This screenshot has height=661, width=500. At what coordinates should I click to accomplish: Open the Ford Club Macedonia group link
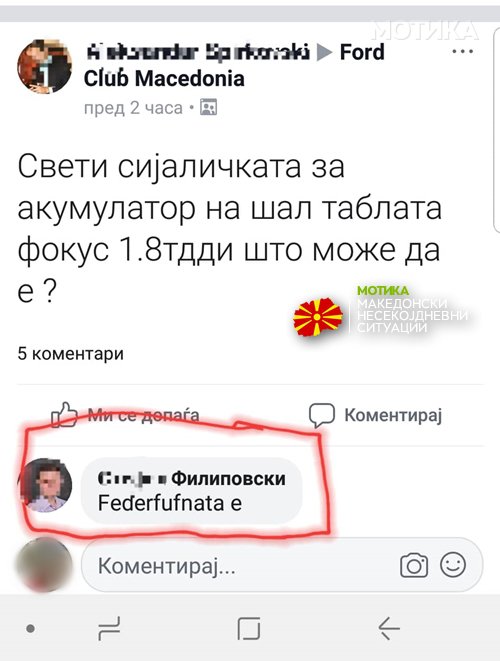pos(234,65)
